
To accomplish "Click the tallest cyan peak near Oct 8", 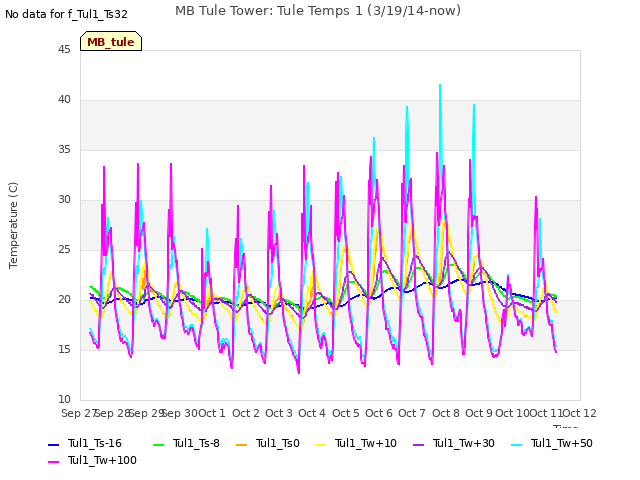I will click(440, 85).
